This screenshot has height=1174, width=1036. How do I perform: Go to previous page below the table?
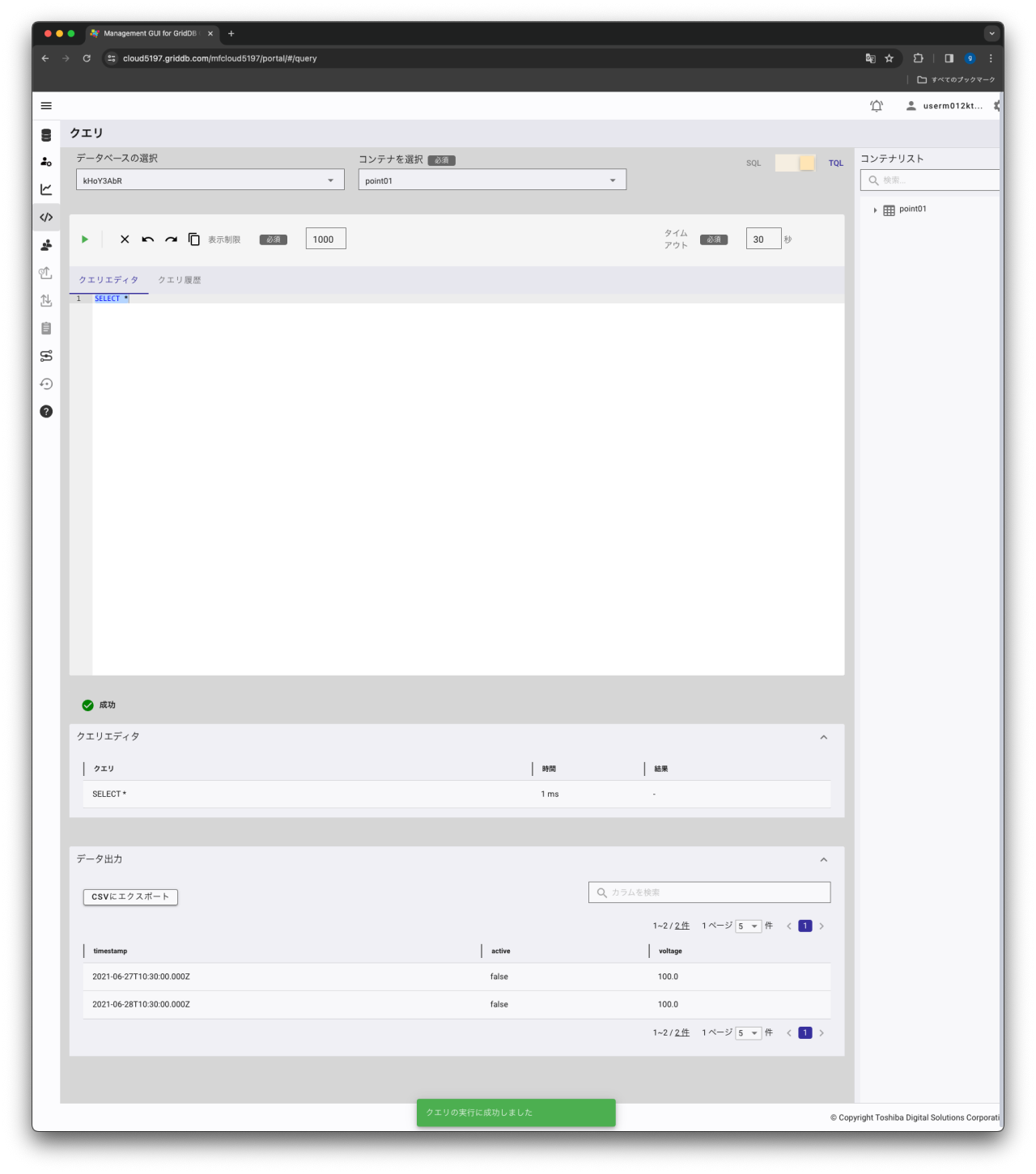[x=788, y=1032]
